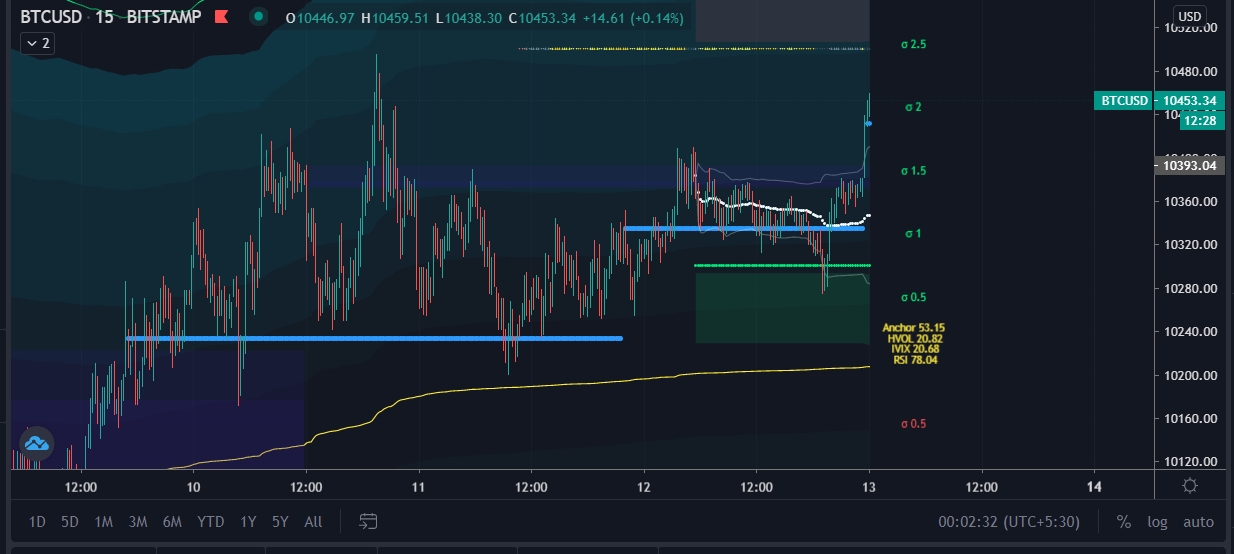
Task: Click the 10453.34 current price label
Action: click(1189, 100)
